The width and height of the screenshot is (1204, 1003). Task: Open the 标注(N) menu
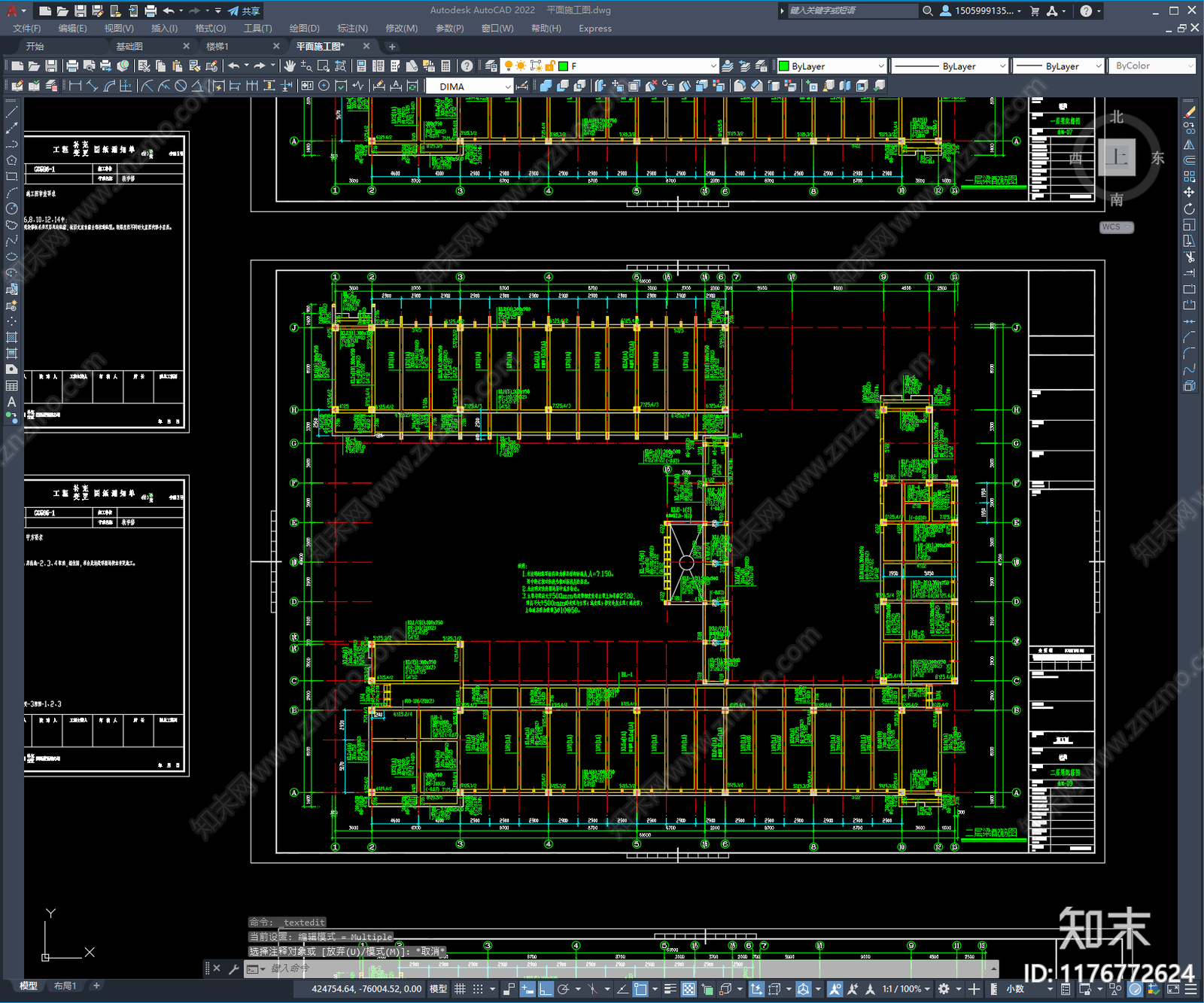coord(352,29)
